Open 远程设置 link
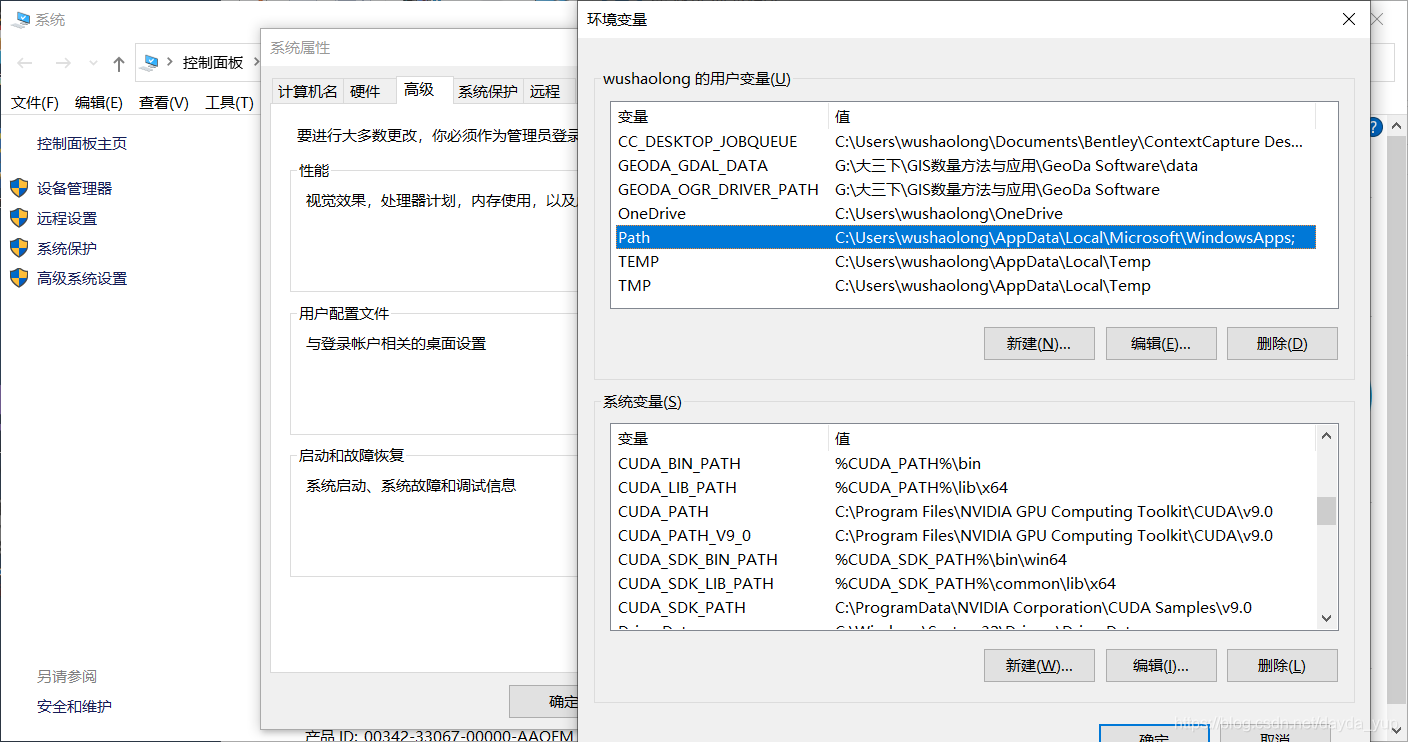 click(x=67, y=218)
